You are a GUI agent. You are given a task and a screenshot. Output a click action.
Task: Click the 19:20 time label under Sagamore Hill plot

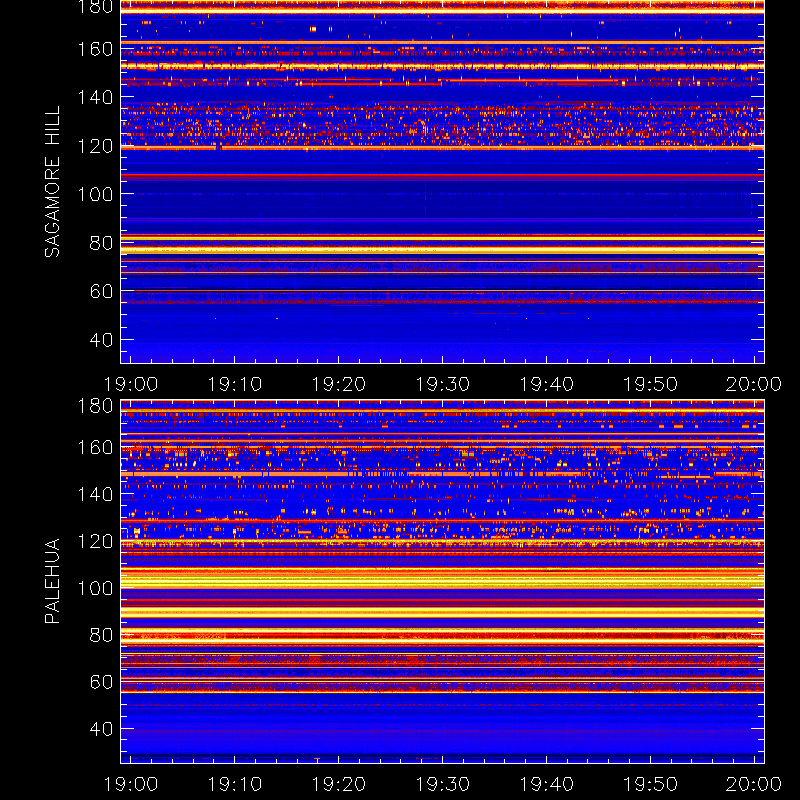[339, 384]
